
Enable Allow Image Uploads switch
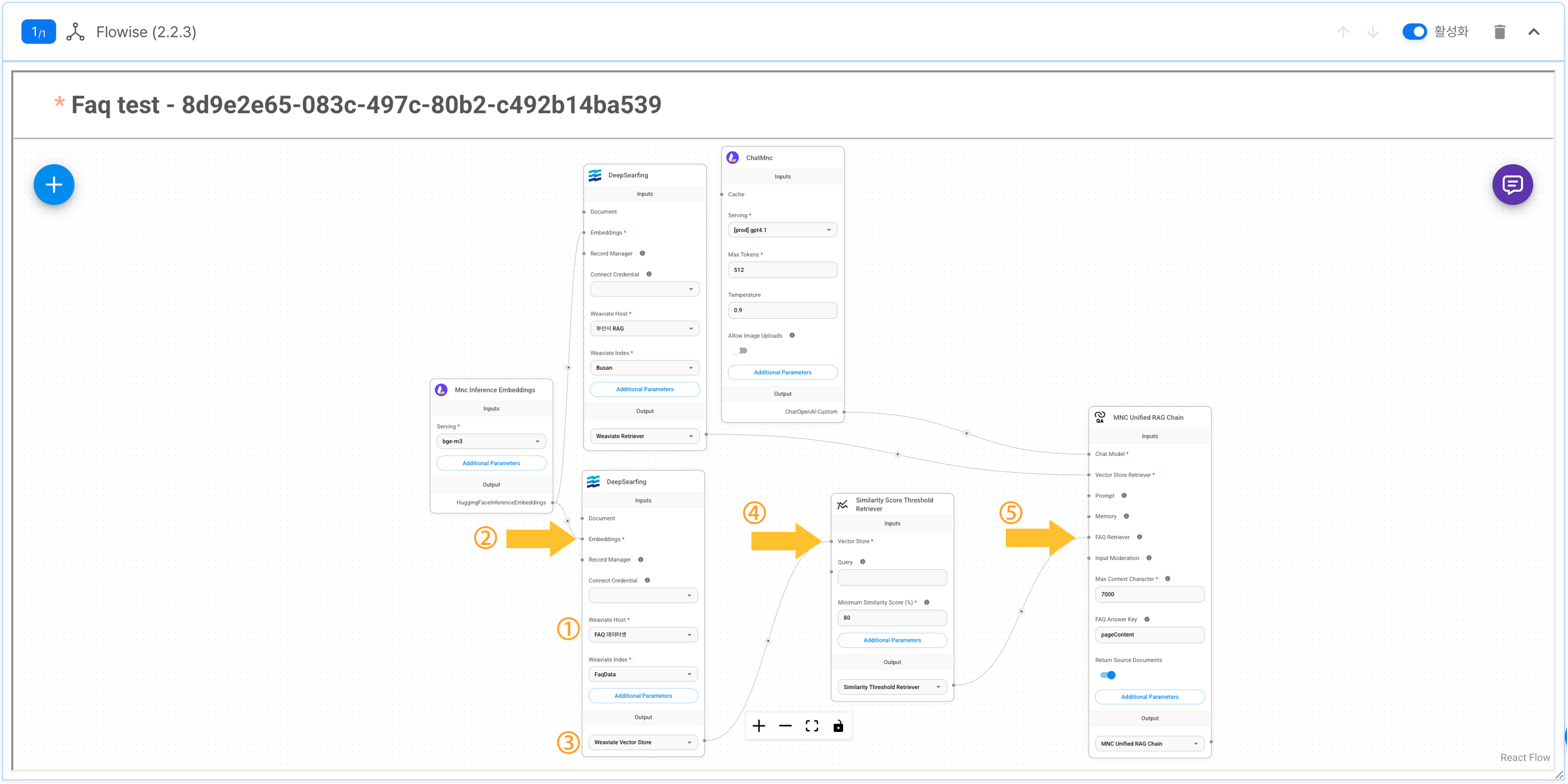click(x=740, y=351)
